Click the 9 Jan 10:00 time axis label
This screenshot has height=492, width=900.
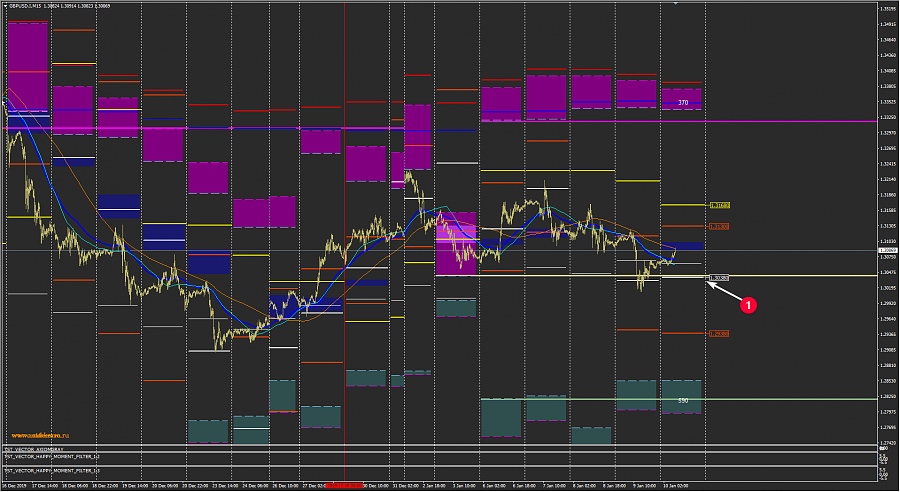[645, 486]
